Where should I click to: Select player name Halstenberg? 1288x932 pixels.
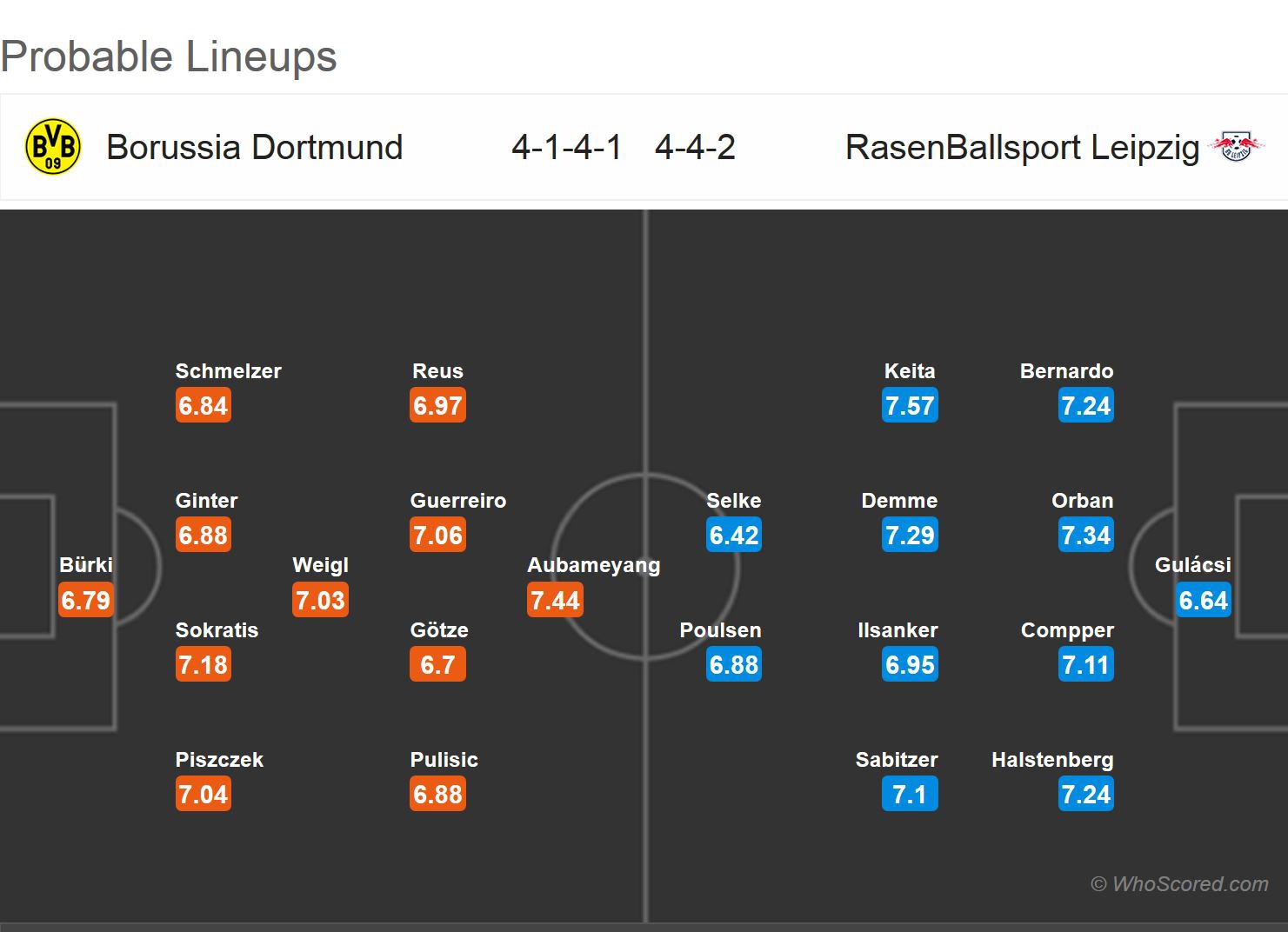click(1052, 760)
